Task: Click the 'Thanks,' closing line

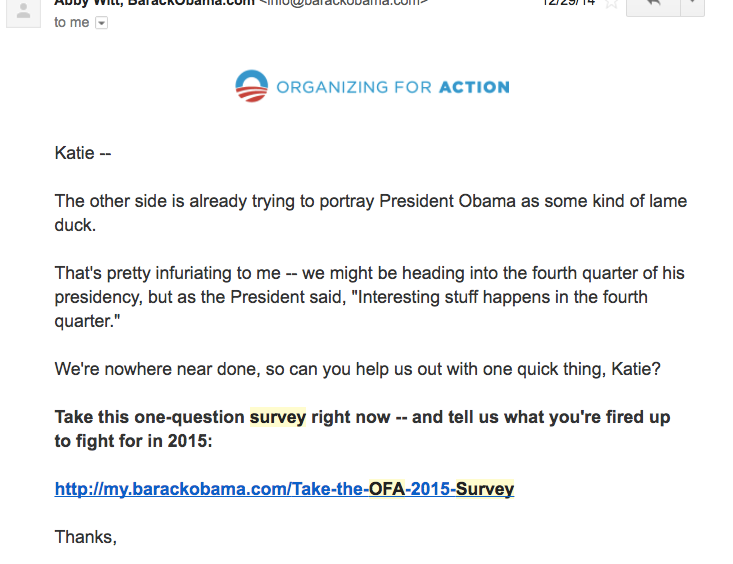Action: click(85, 537)
